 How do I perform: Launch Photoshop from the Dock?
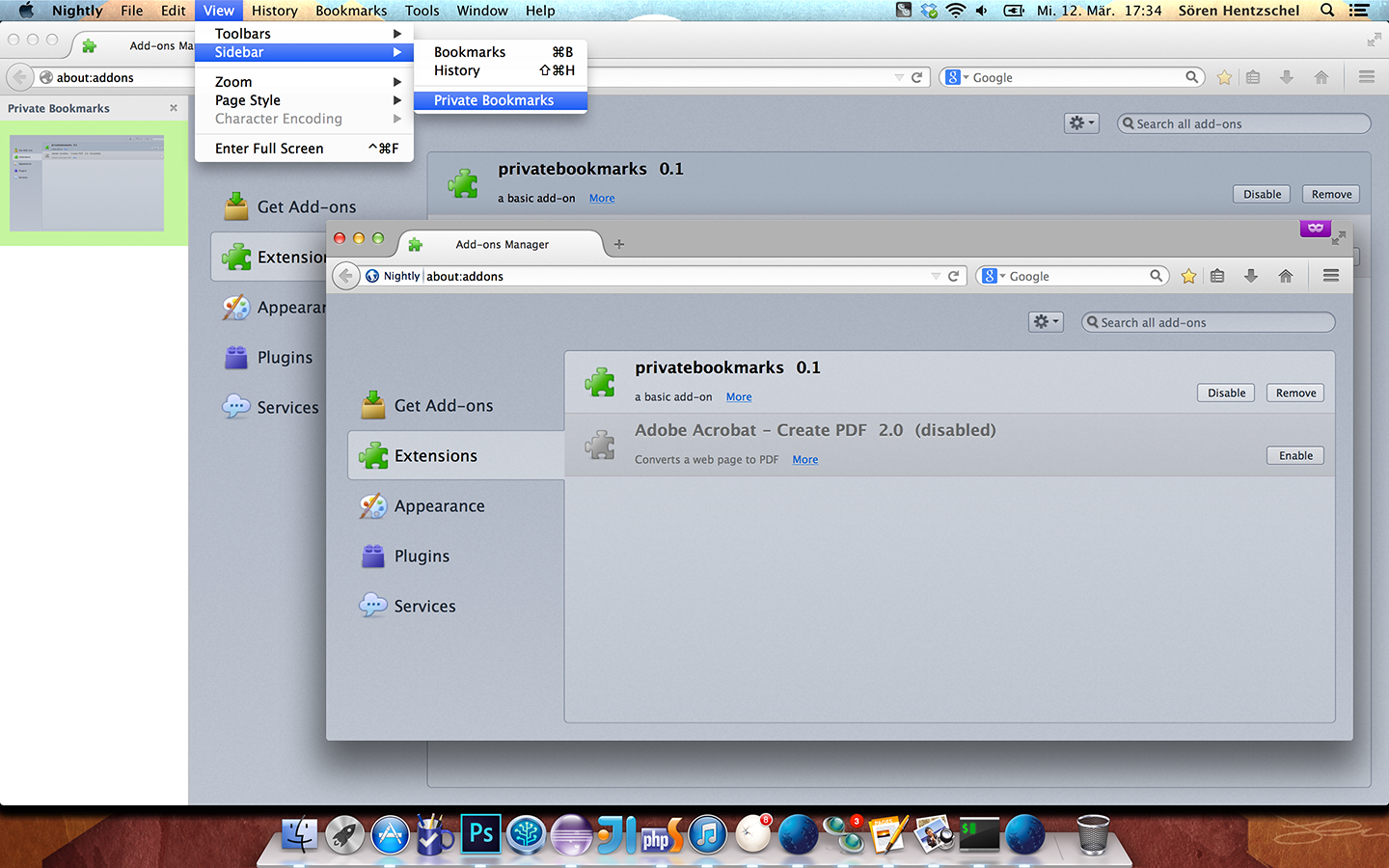click(x=480, y=834)
